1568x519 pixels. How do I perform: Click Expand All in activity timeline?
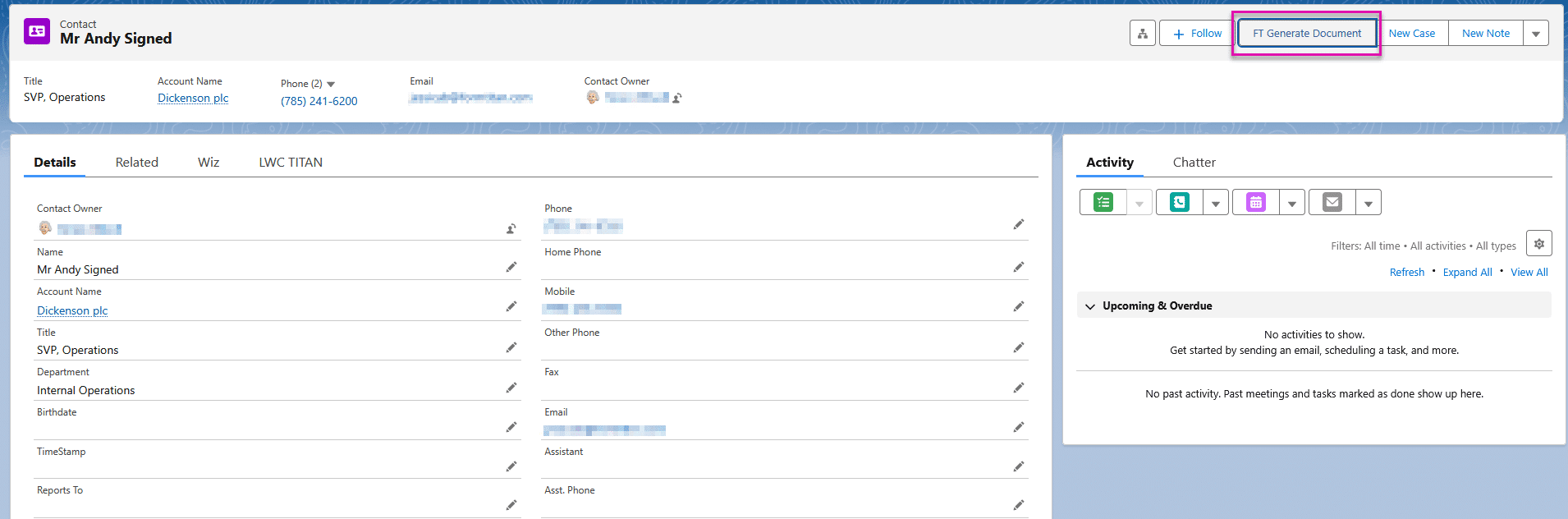(1468, 273)
